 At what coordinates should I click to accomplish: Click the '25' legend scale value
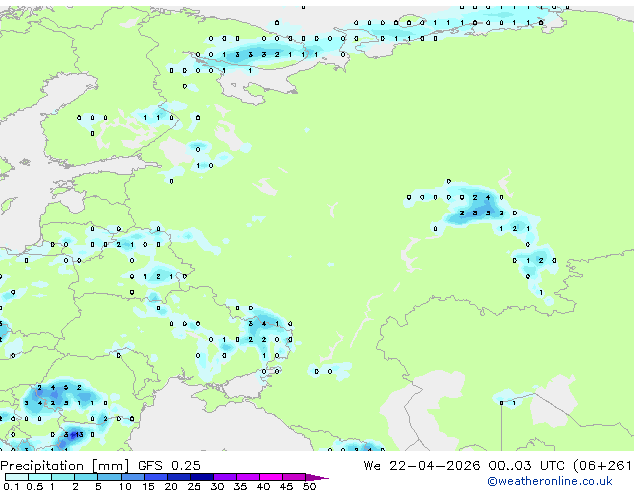point(194,486)
